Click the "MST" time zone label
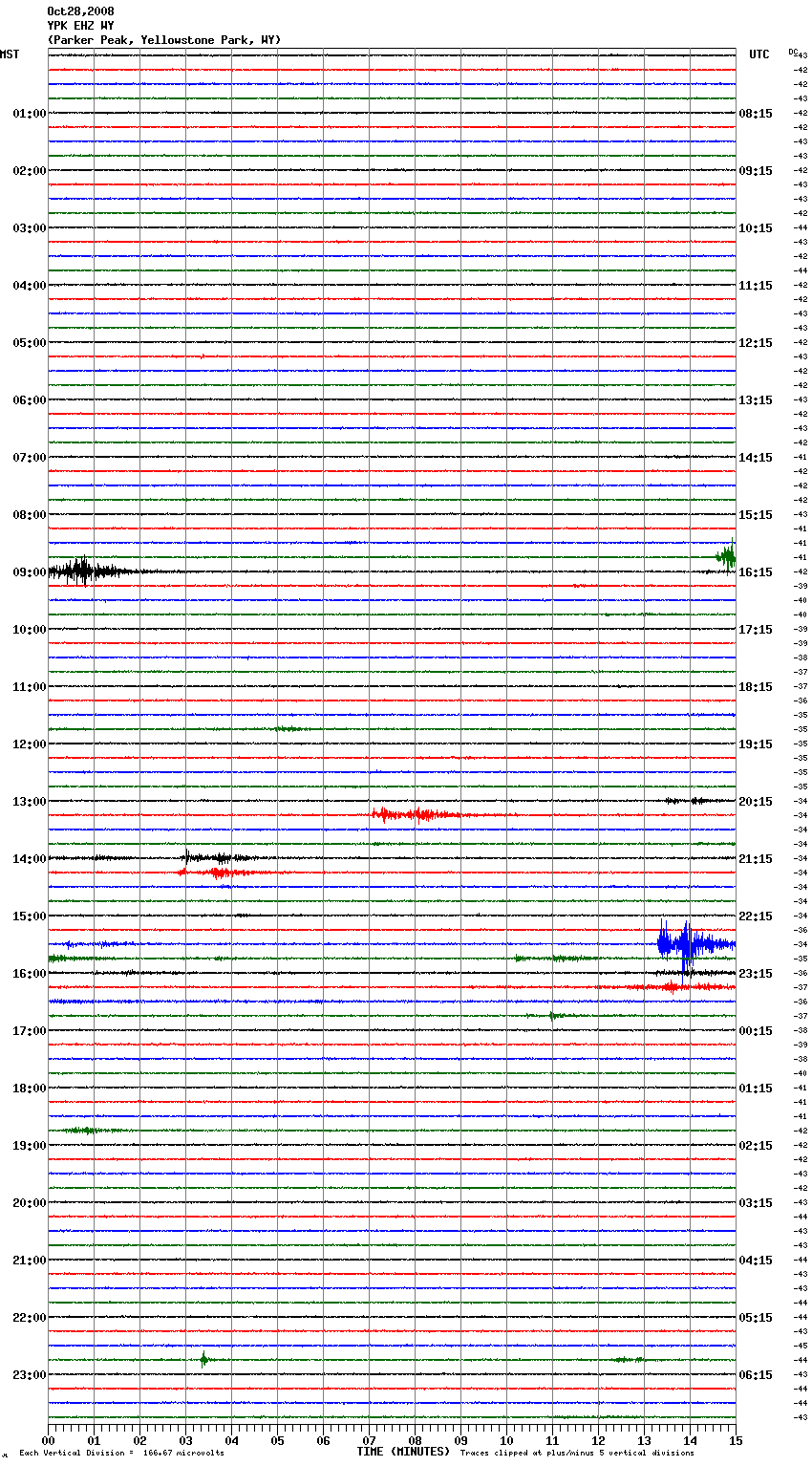The width and height of the screenshot is (812, 1466). 10,54
